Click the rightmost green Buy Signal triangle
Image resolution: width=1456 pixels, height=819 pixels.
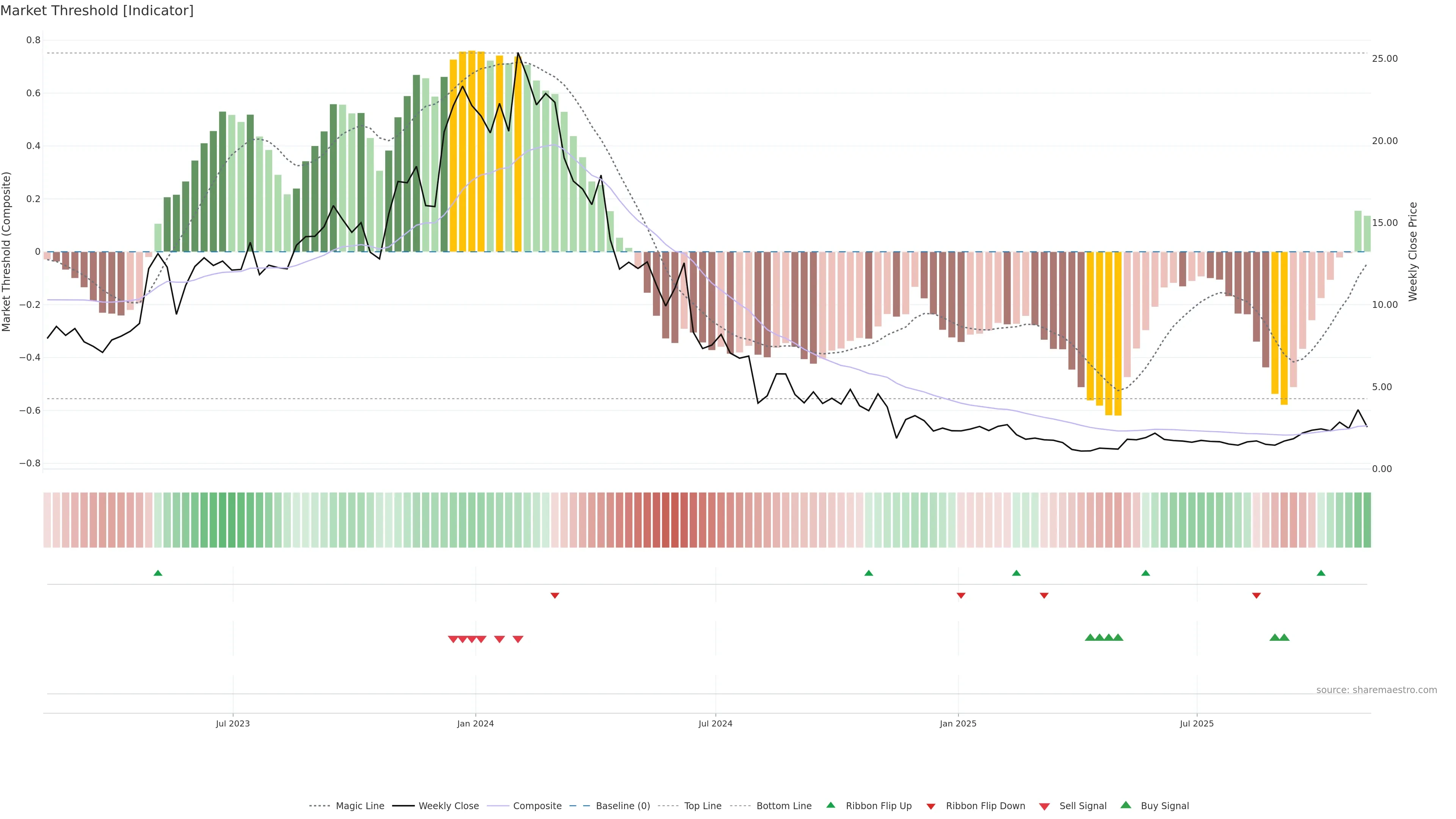point(1284,637)
